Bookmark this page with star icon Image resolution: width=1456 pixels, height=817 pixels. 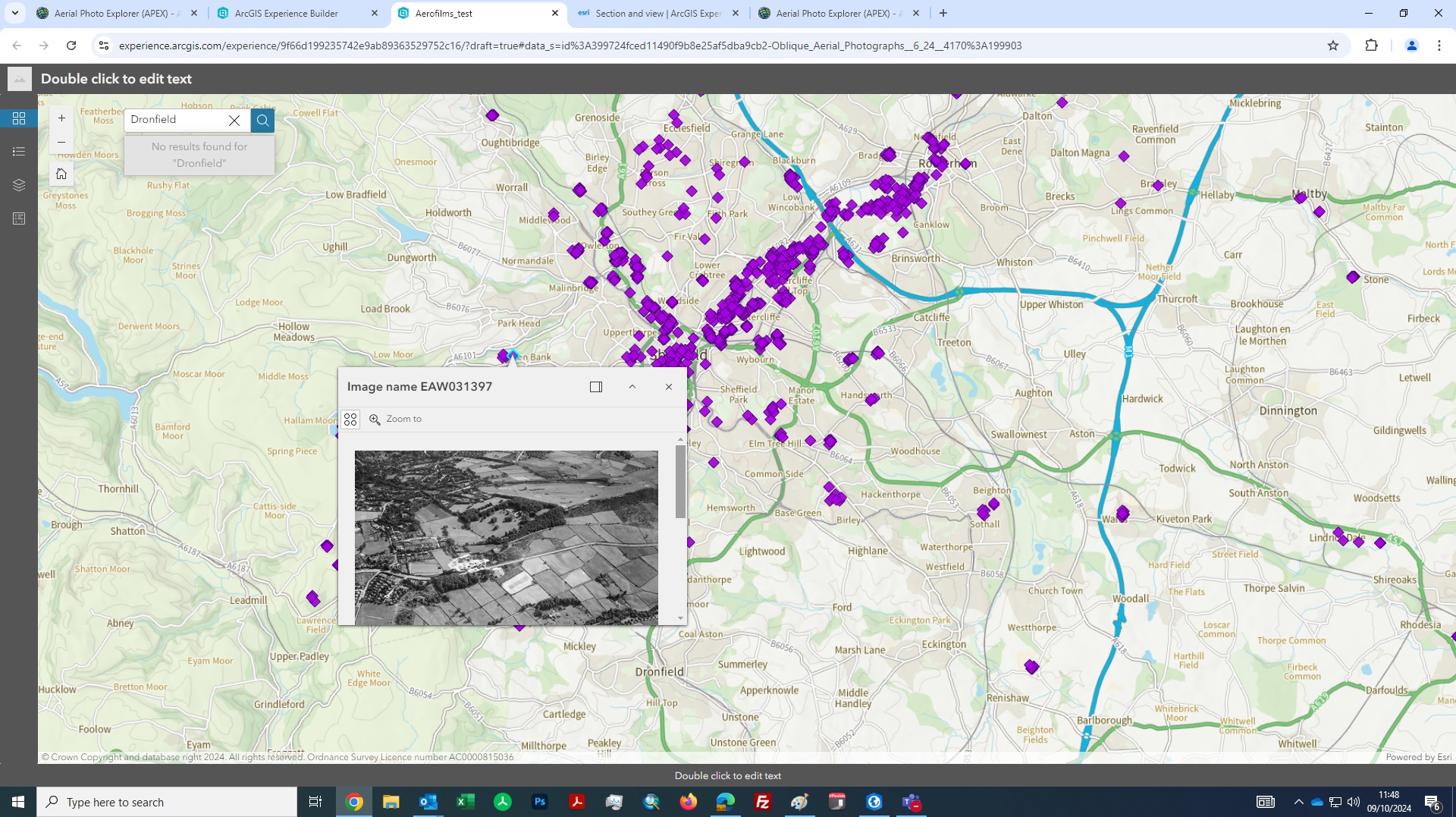1333,46
